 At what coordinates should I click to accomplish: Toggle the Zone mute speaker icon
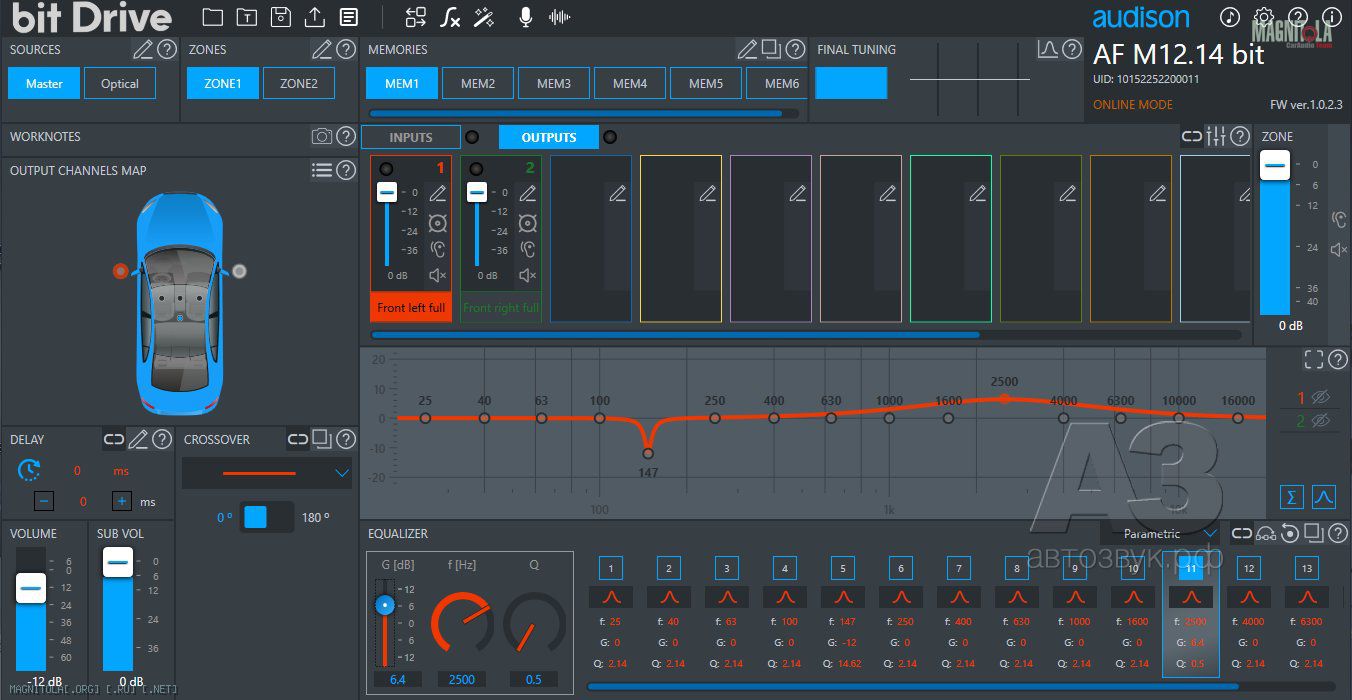click(x=1339, y=249)
